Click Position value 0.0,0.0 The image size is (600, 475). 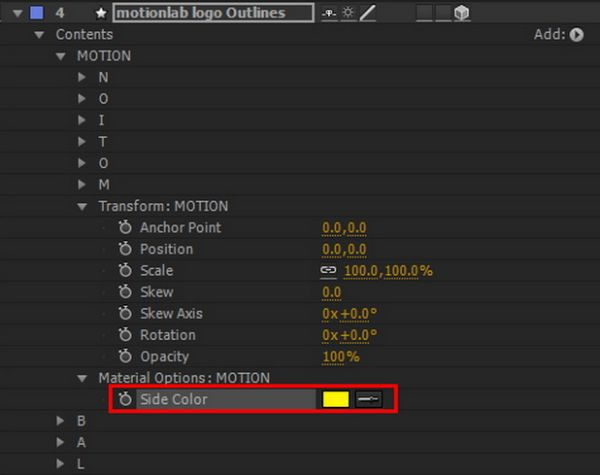tap(344, 249)
